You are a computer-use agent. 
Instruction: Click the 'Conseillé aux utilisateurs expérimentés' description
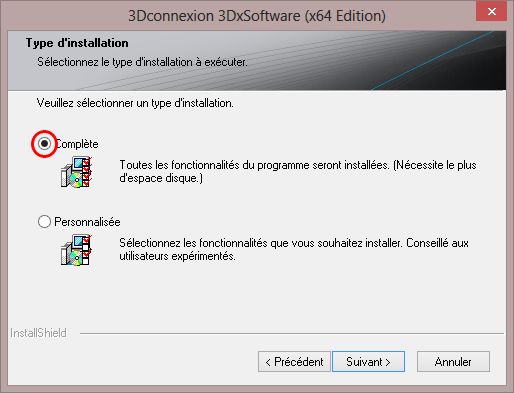[294, 249]
